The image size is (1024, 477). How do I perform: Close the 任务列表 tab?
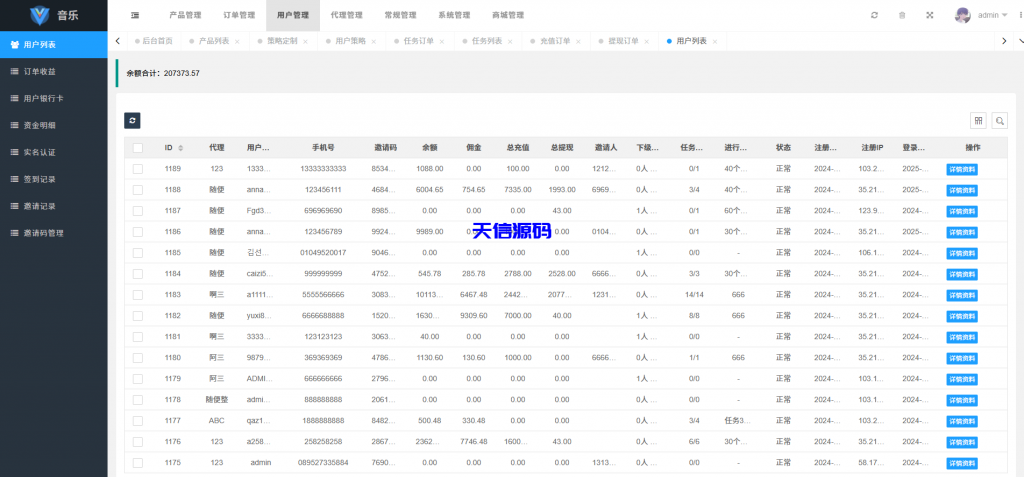click(x=510, y=41)
